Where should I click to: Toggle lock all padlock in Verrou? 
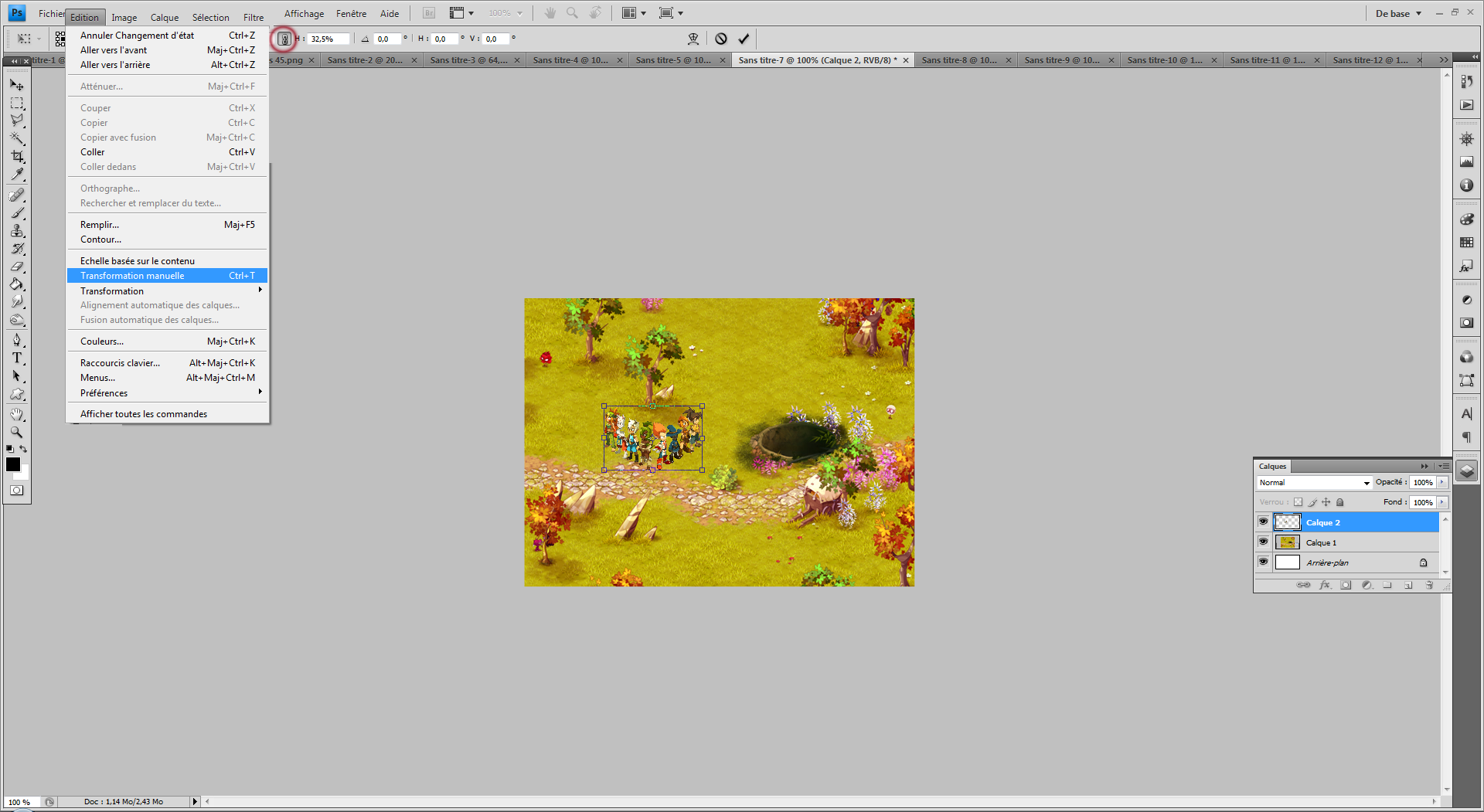1339,502
